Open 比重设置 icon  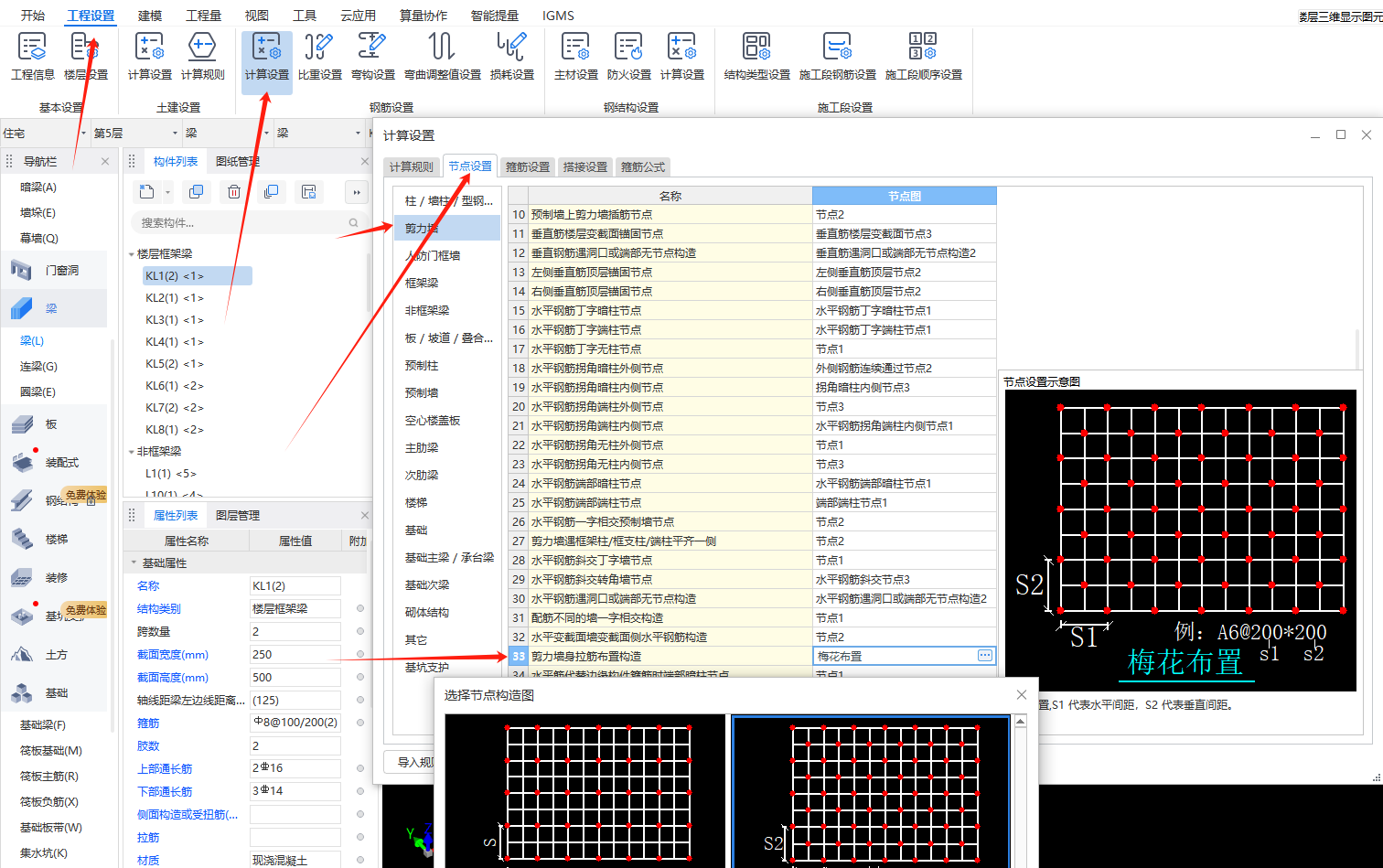tap(320, 57)
